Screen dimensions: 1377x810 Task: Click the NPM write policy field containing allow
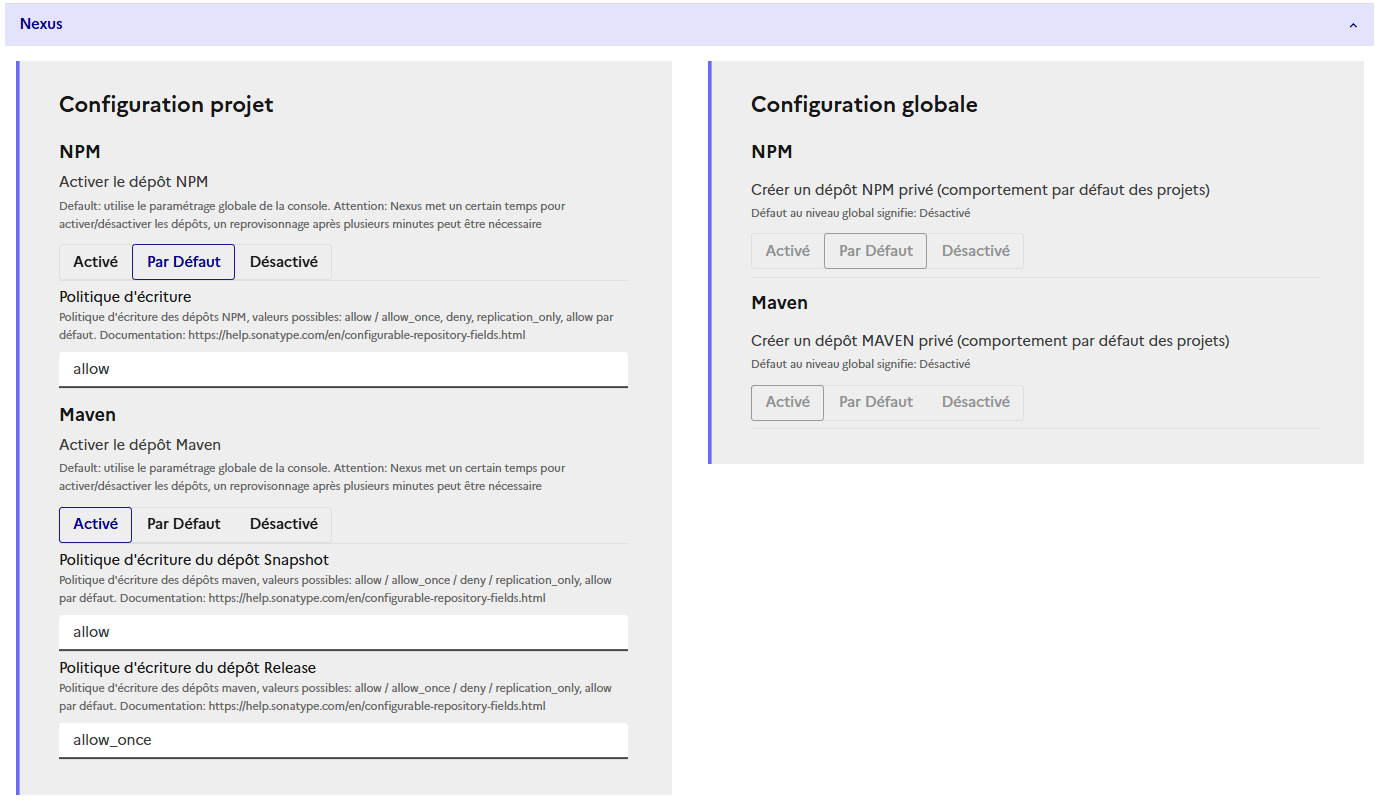tap(343, 369)
